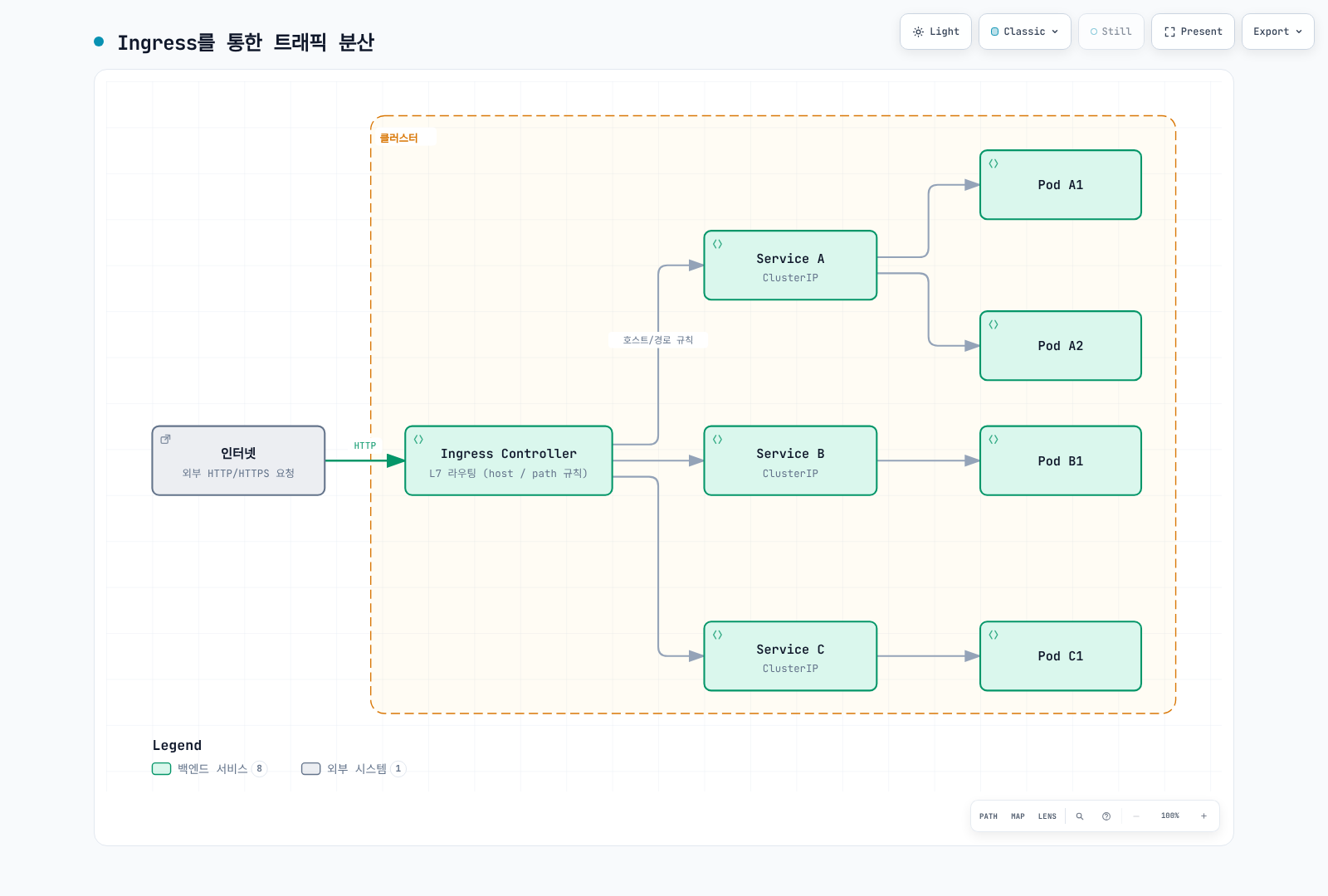
Task: Click the green 백엔드 서비스 legend swatch
Action: point(161,769)
